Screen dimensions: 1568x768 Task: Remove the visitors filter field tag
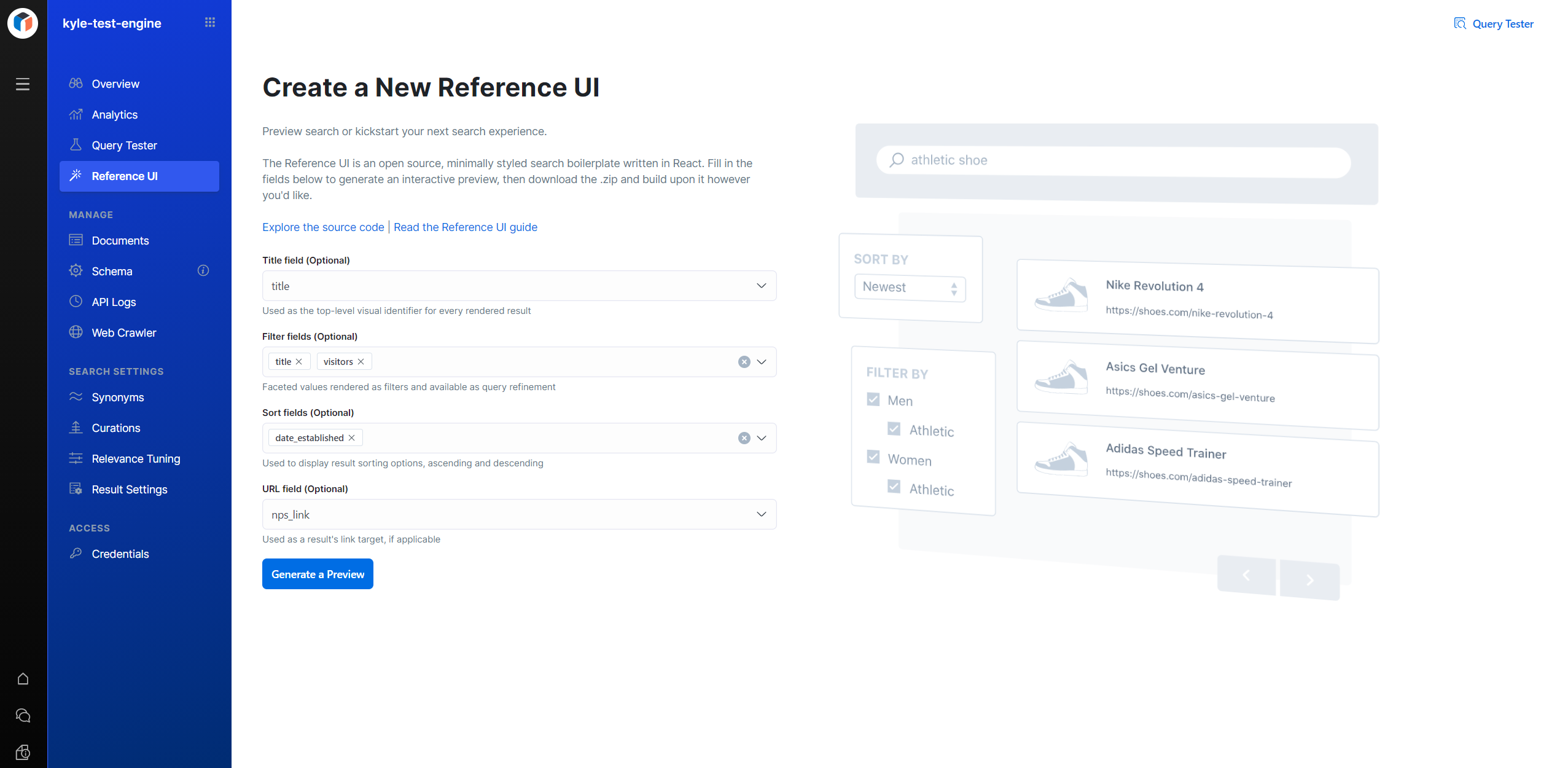361,362
